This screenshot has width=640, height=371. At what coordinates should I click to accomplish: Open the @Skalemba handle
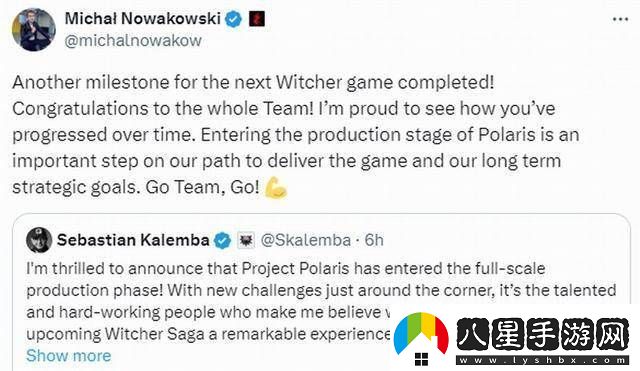pos(306,240)
